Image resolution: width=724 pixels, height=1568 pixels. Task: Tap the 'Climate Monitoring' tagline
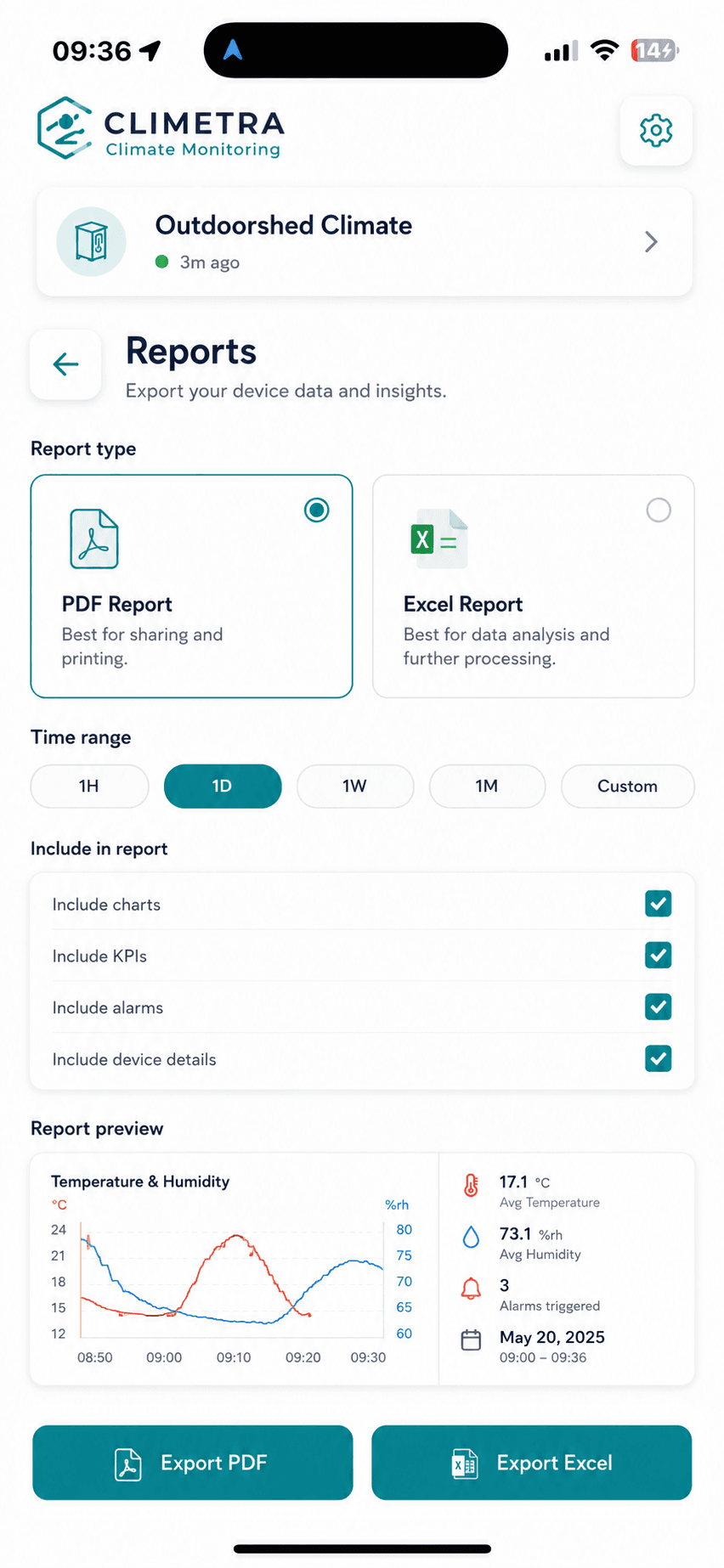193,149
